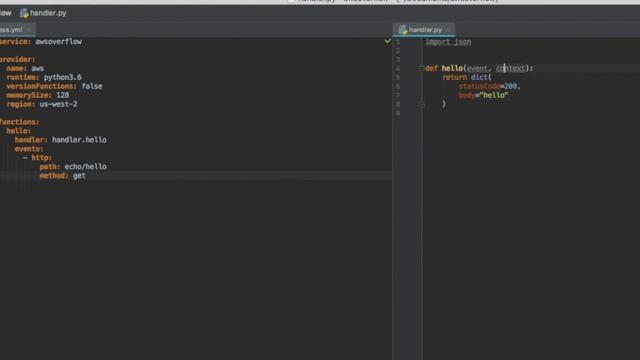Collapse the hello function fold marker
This screenshot has width=640, height=360.
coord(421,68)
